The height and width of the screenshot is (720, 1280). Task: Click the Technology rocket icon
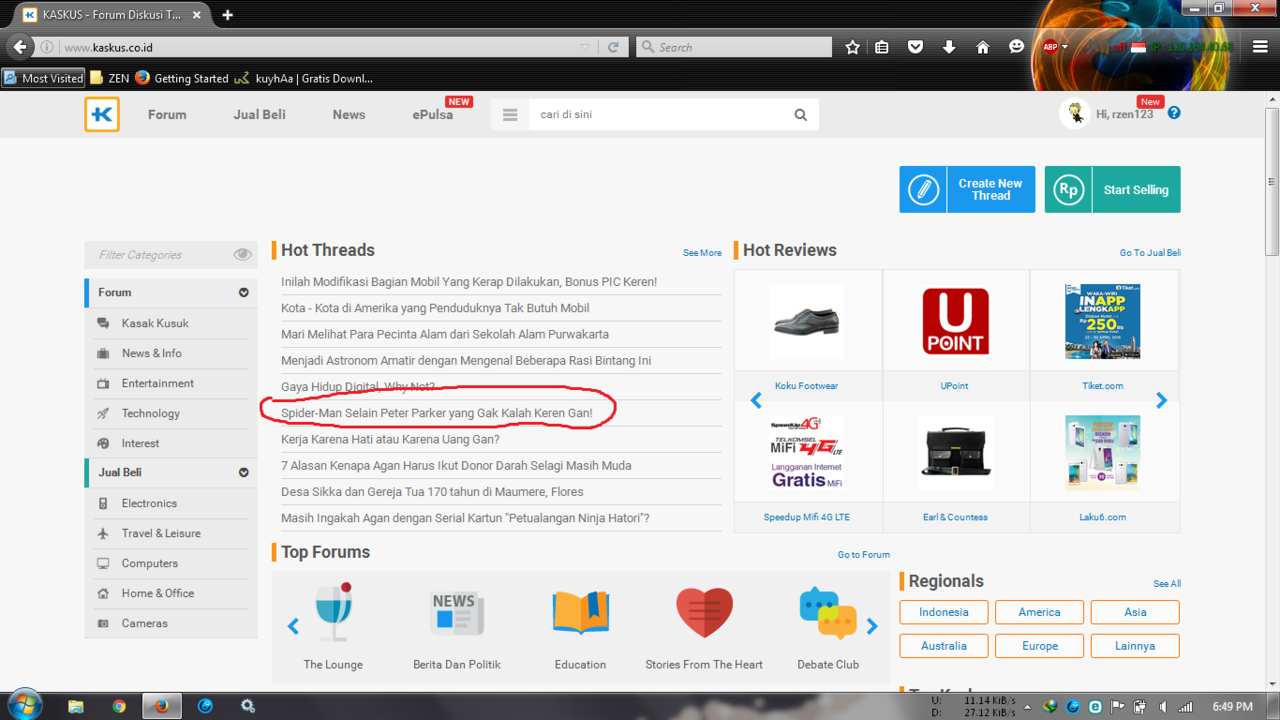click(x=103, y=413)
